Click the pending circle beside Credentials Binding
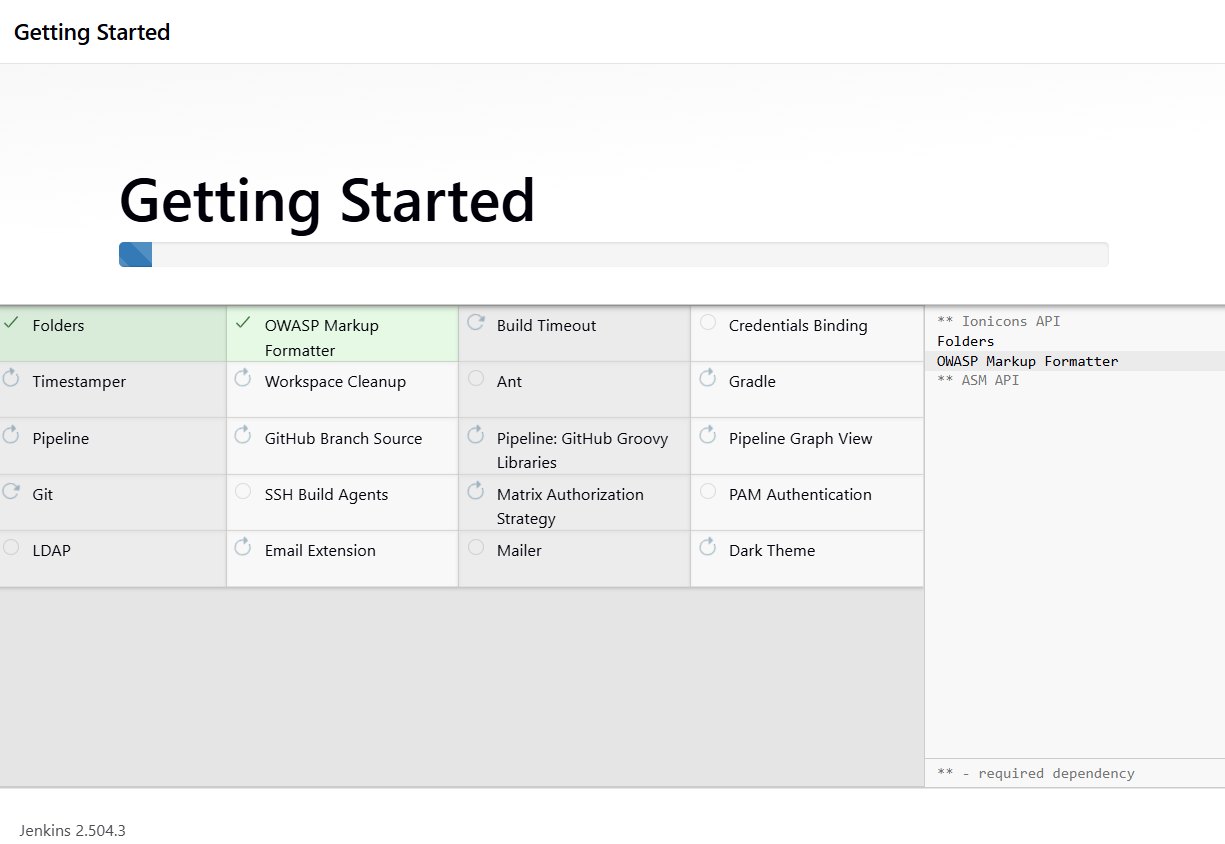1225x844 pixels. click(708, 323)
